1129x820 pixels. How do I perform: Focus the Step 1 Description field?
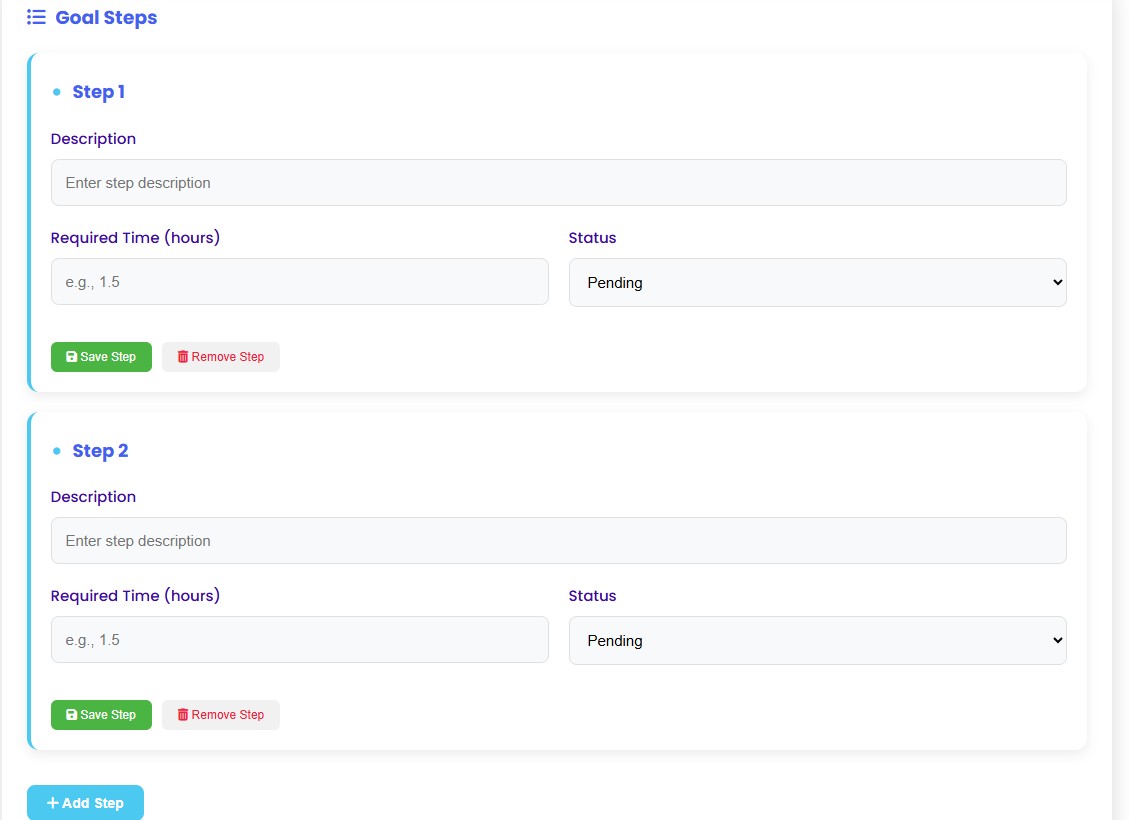pyautogui.click(x=558, y=183)
